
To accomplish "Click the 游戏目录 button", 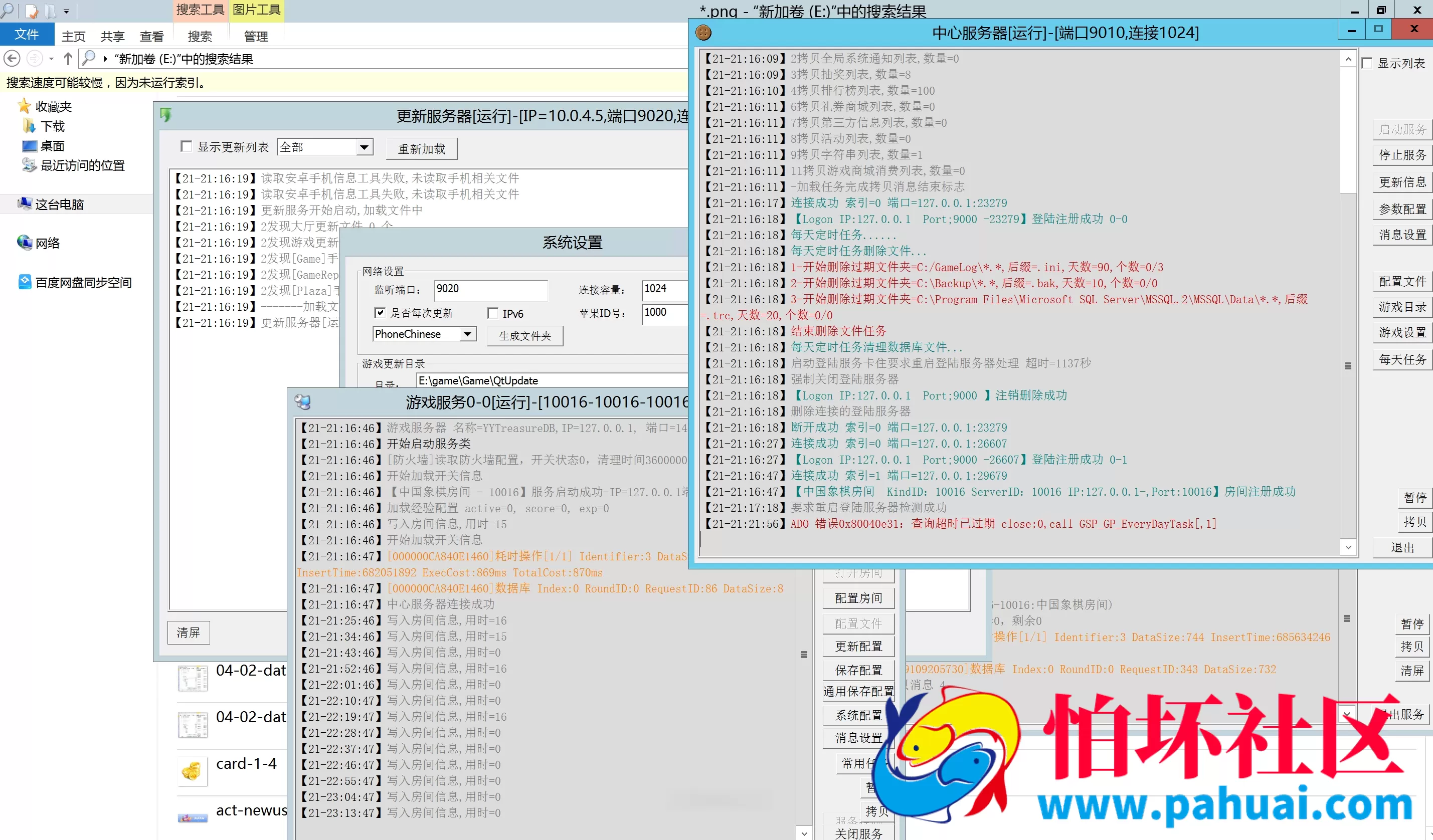I will 1402,307.
